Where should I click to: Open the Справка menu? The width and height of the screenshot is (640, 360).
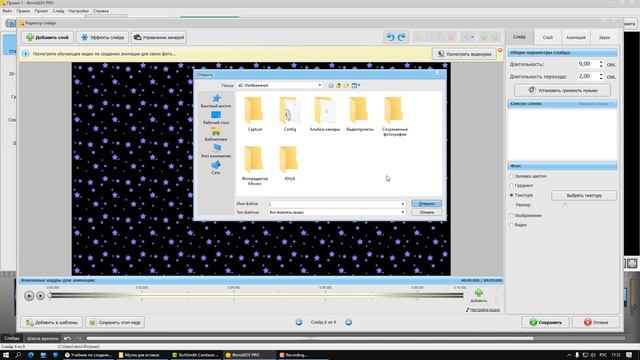coord(101,11)
